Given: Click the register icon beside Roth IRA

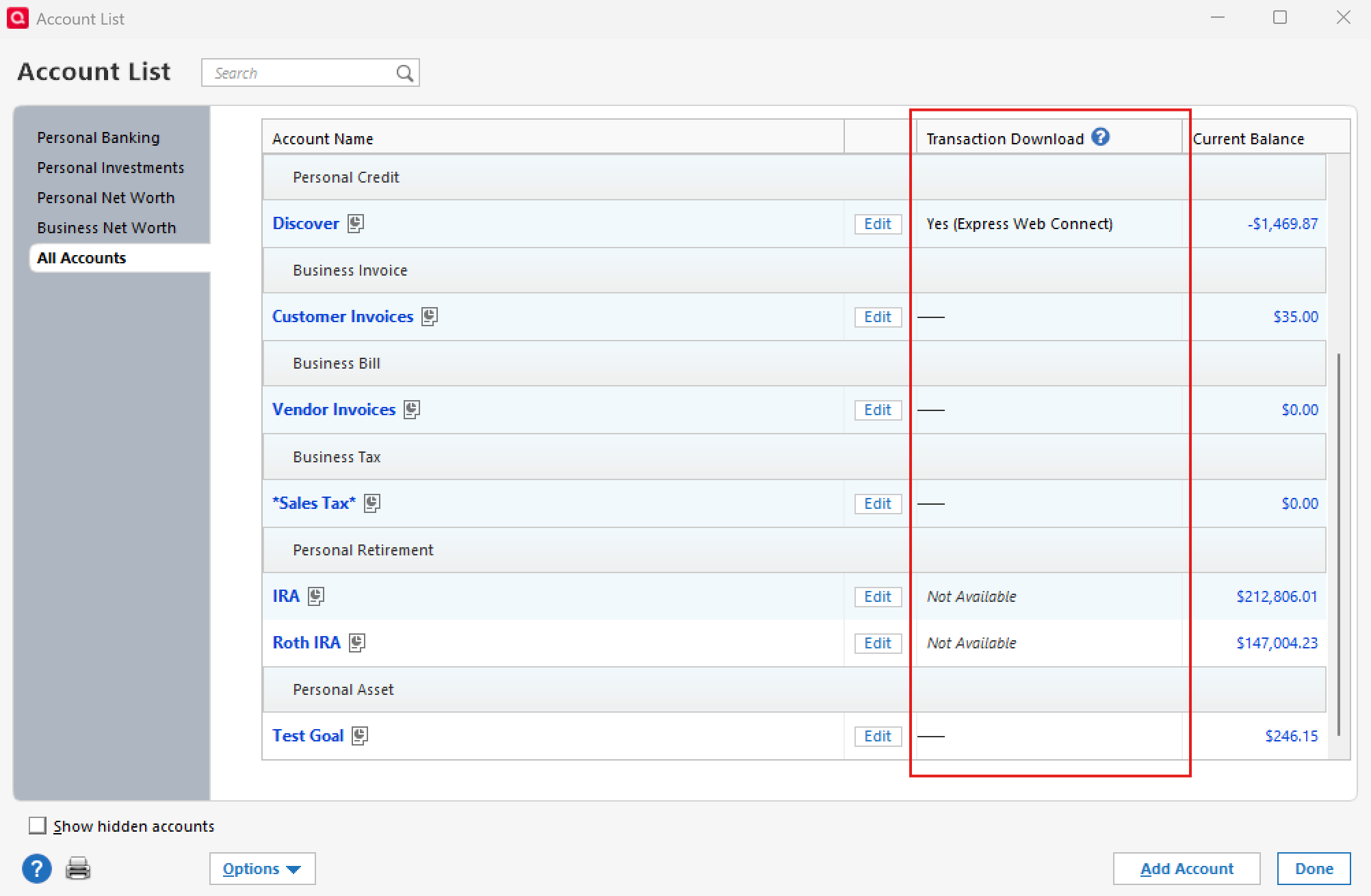Looking at the screenshot, I should [356, 643].
